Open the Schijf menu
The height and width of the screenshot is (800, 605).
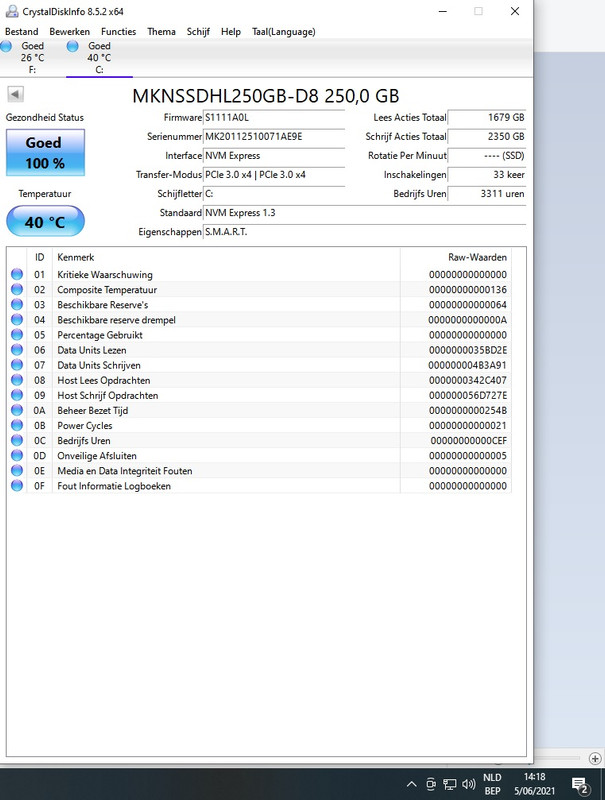198,32
